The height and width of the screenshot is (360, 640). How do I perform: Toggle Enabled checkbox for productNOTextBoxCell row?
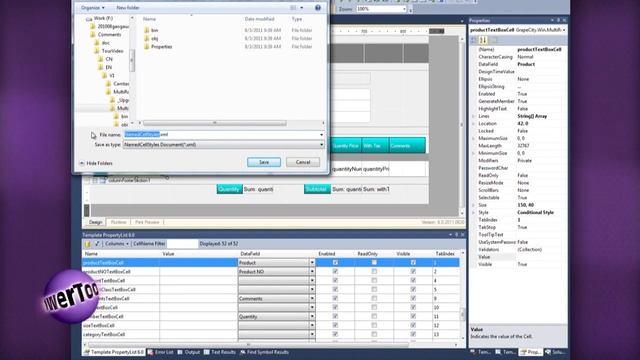point(335,272)
